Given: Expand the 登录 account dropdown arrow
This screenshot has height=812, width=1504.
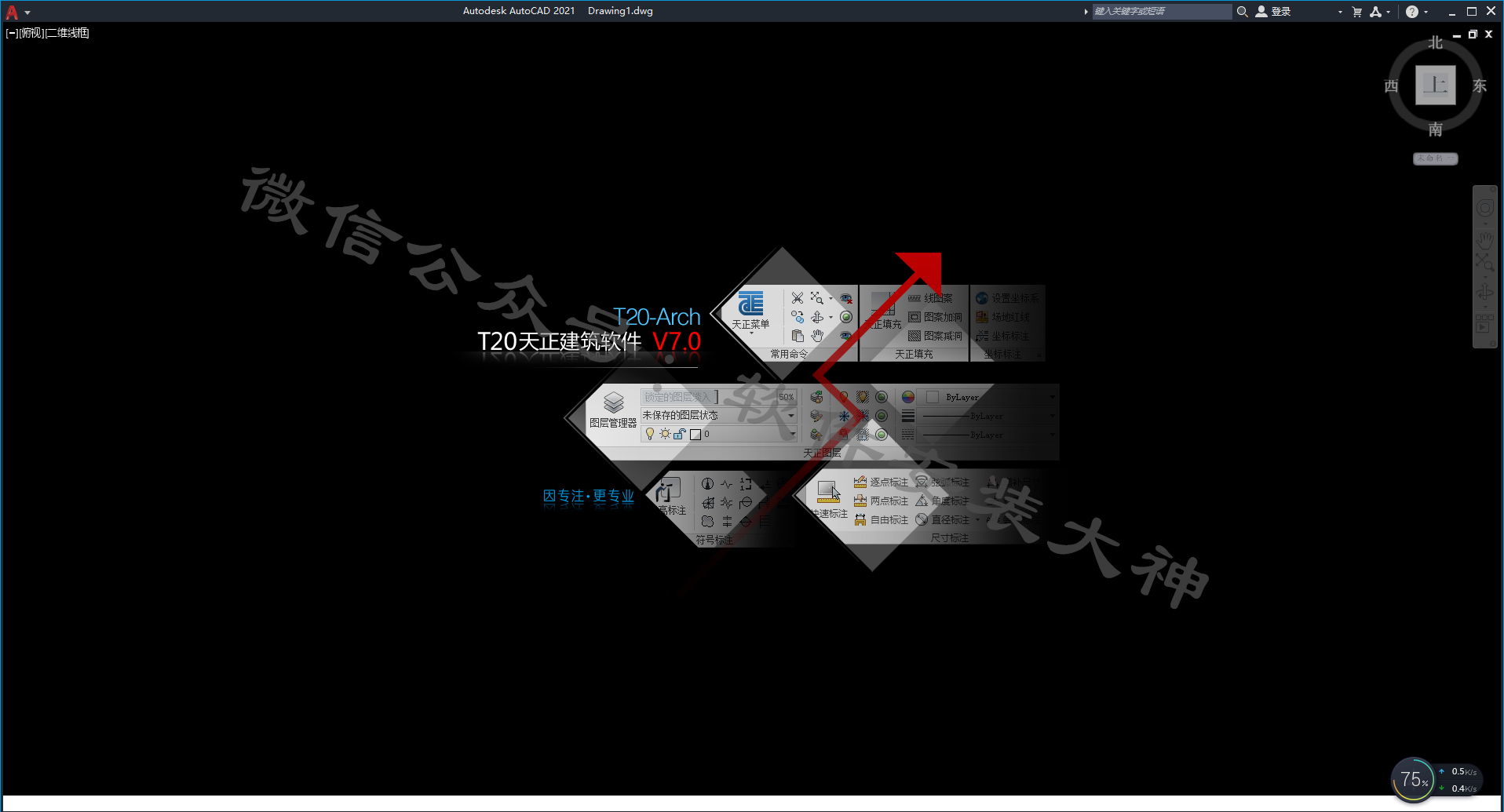Looking at the screenshot, I should [1340, 13].
